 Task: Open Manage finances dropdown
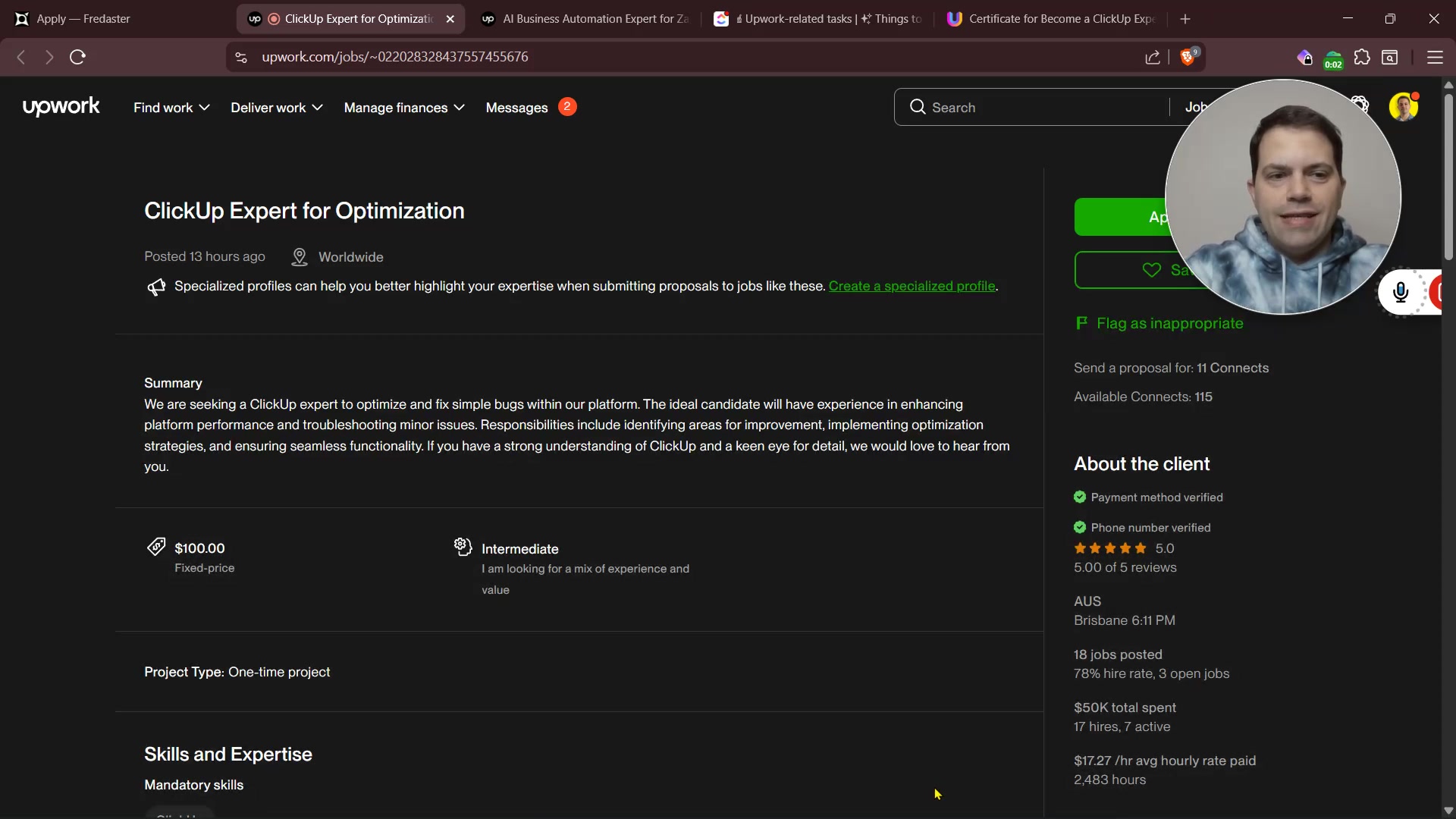403,108
